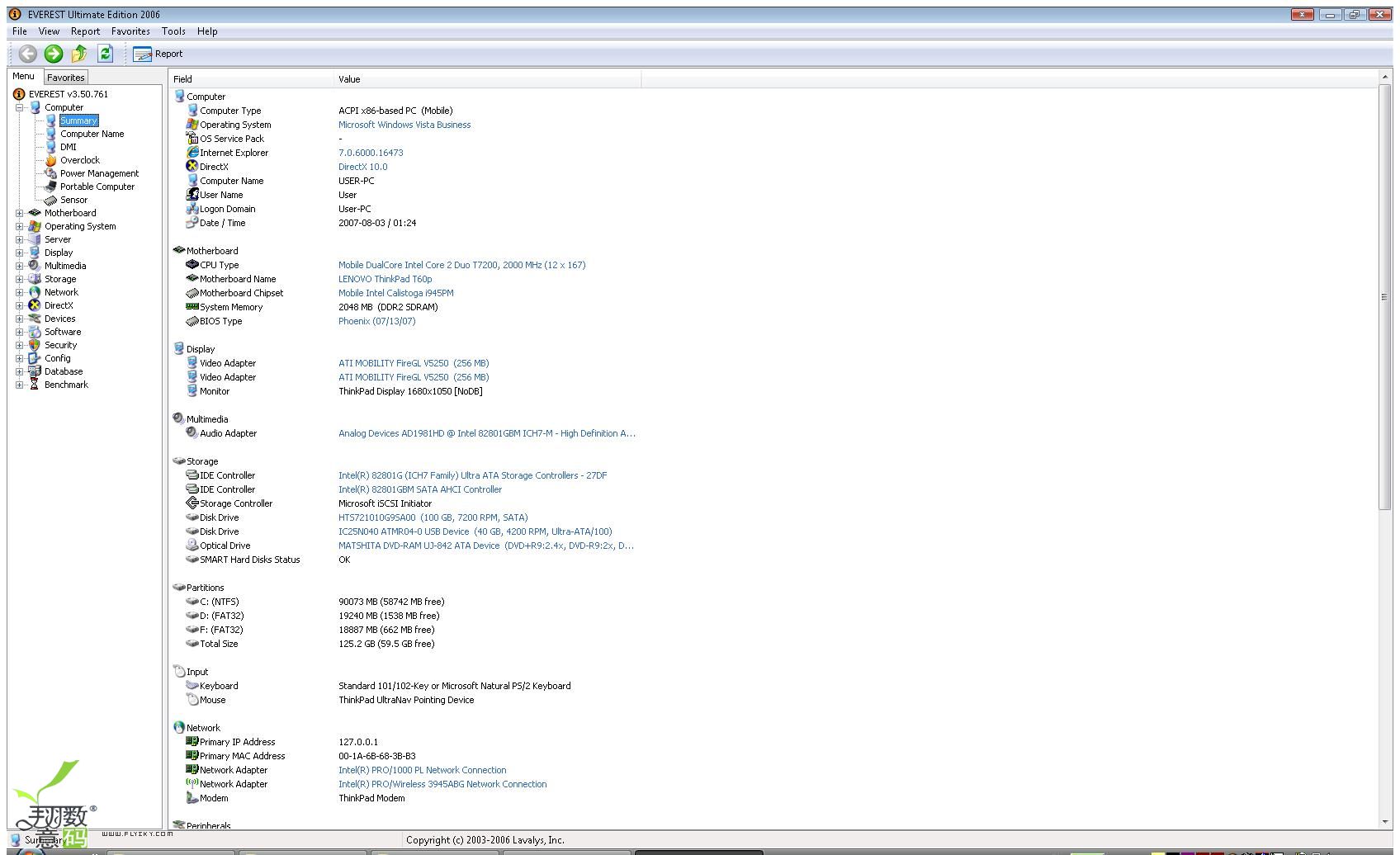Screen dimensions: 1400x855
Task: Click the Overclock flame icon
Action: 51,160
